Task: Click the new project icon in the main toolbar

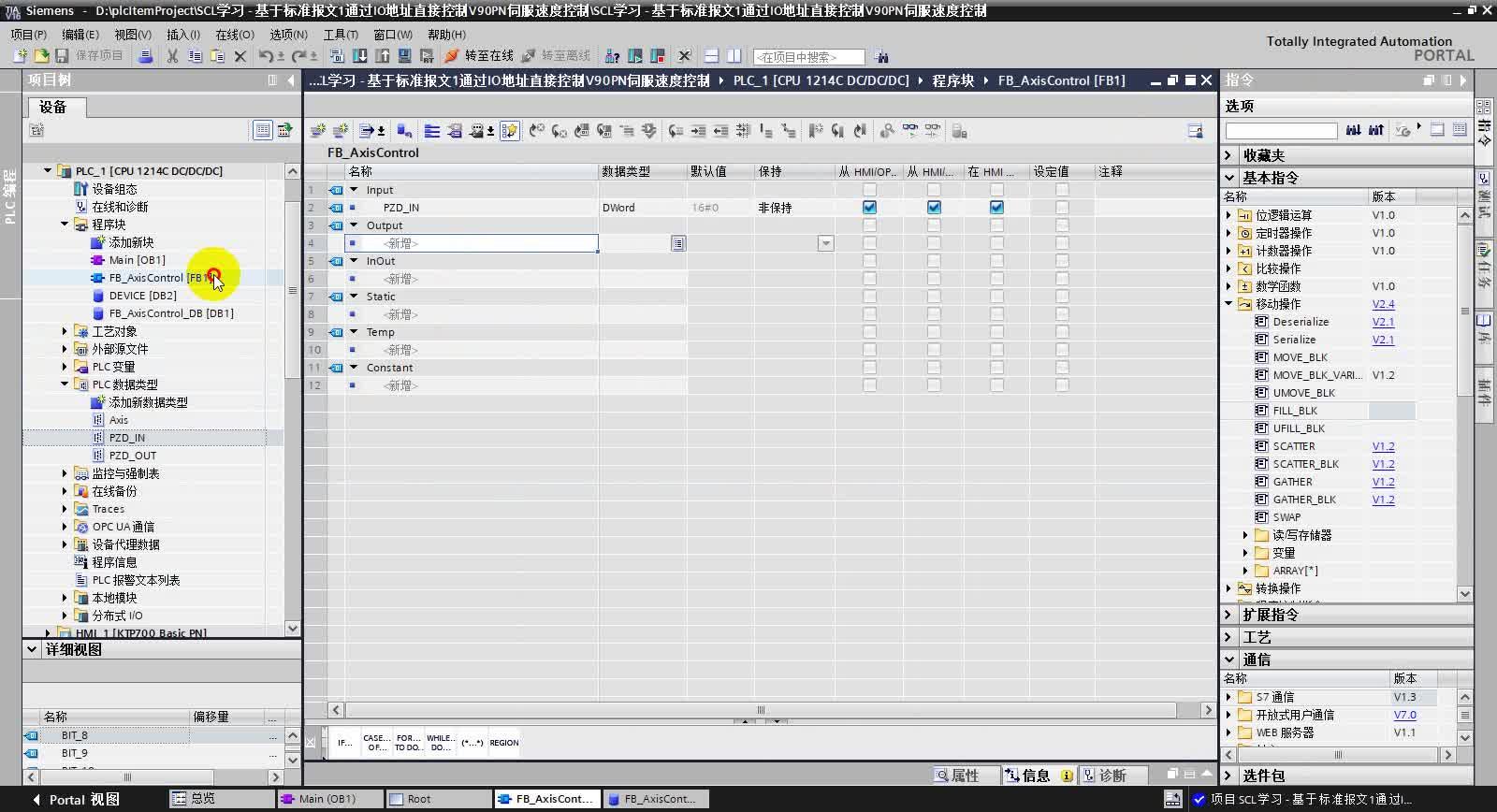Action: point(19,56)
